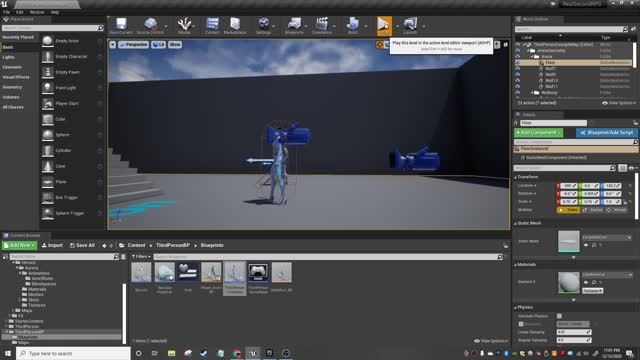Toggle visibility of the Wall10 actor
640x360 pixels.
(x=518, y=80)
